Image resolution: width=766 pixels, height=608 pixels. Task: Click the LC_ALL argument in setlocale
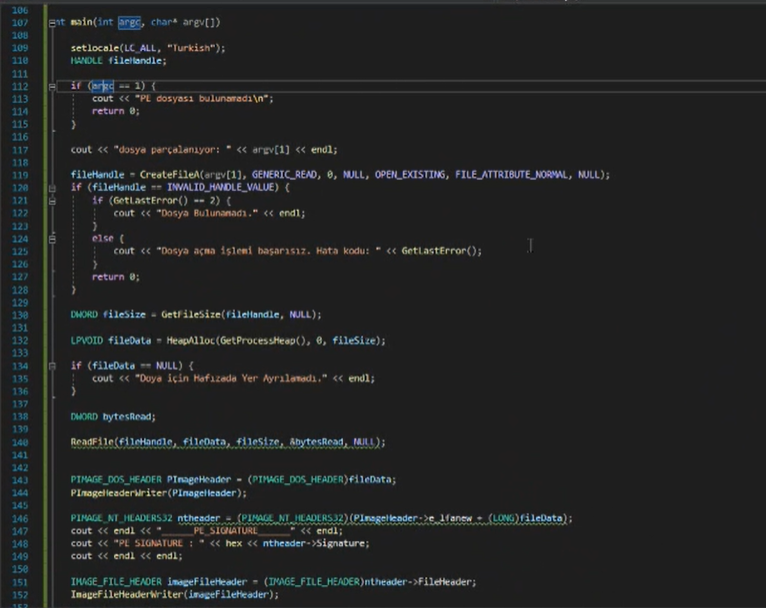pyautogui.click(x=140, y=48)
